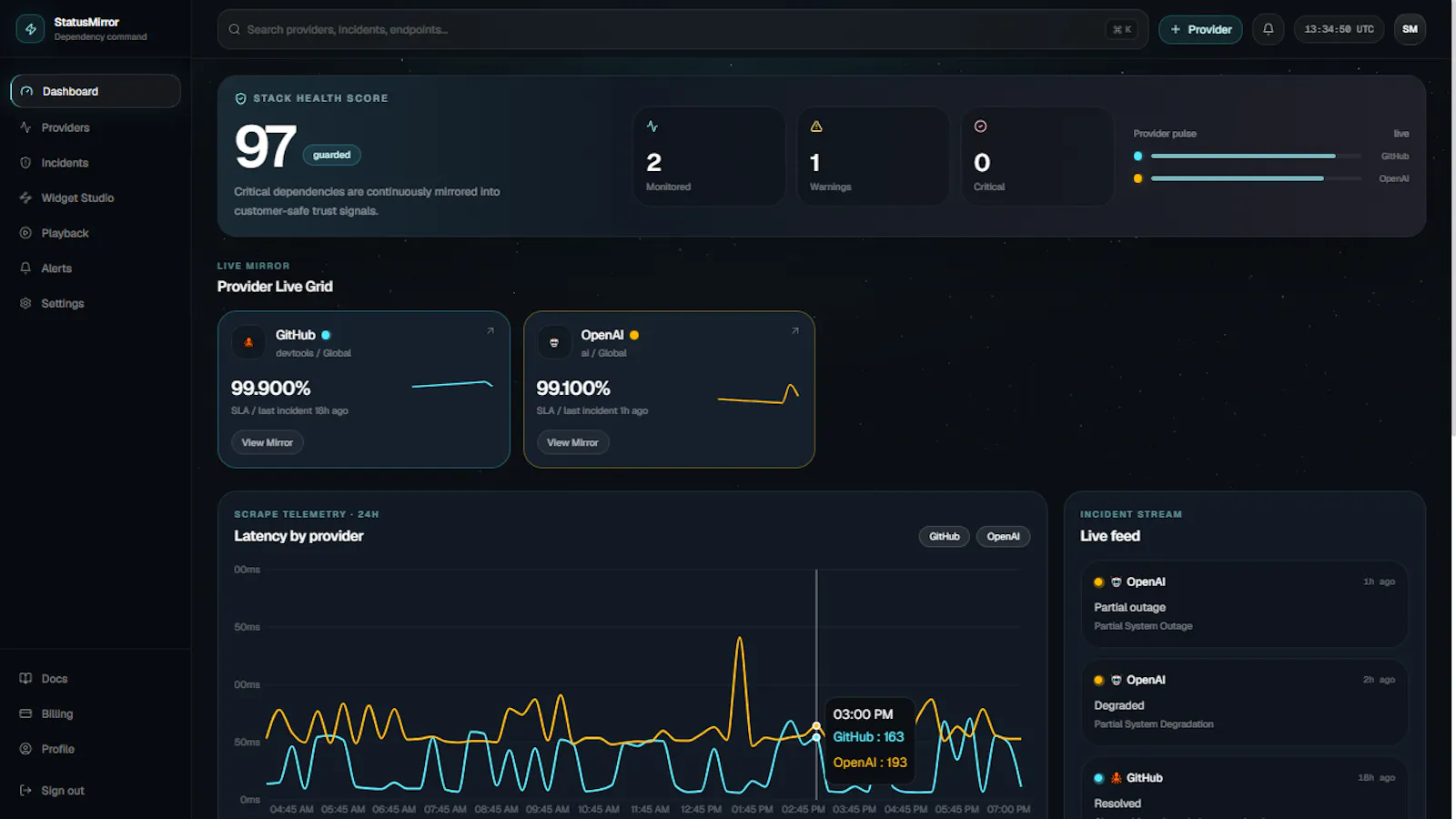Image resolution: width=1456 pixels, height=819 pixels.
Task: Click the Warnings triangle icon
Action: [x=816, y=126]
